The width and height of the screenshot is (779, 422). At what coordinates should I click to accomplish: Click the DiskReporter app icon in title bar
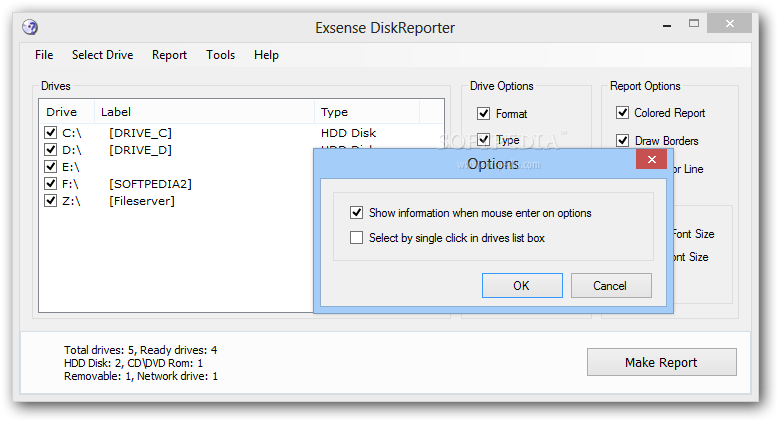pos(30,27)
